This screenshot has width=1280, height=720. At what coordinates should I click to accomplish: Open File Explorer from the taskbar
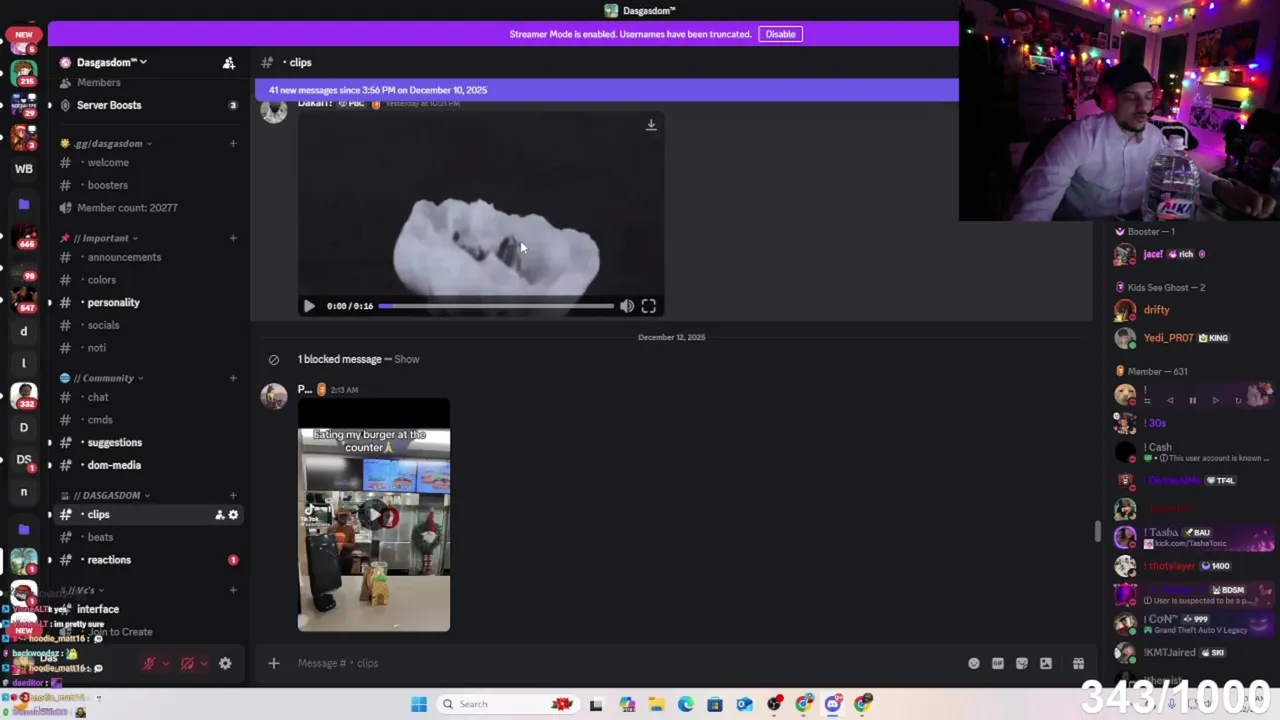click(x=656, y=704)
